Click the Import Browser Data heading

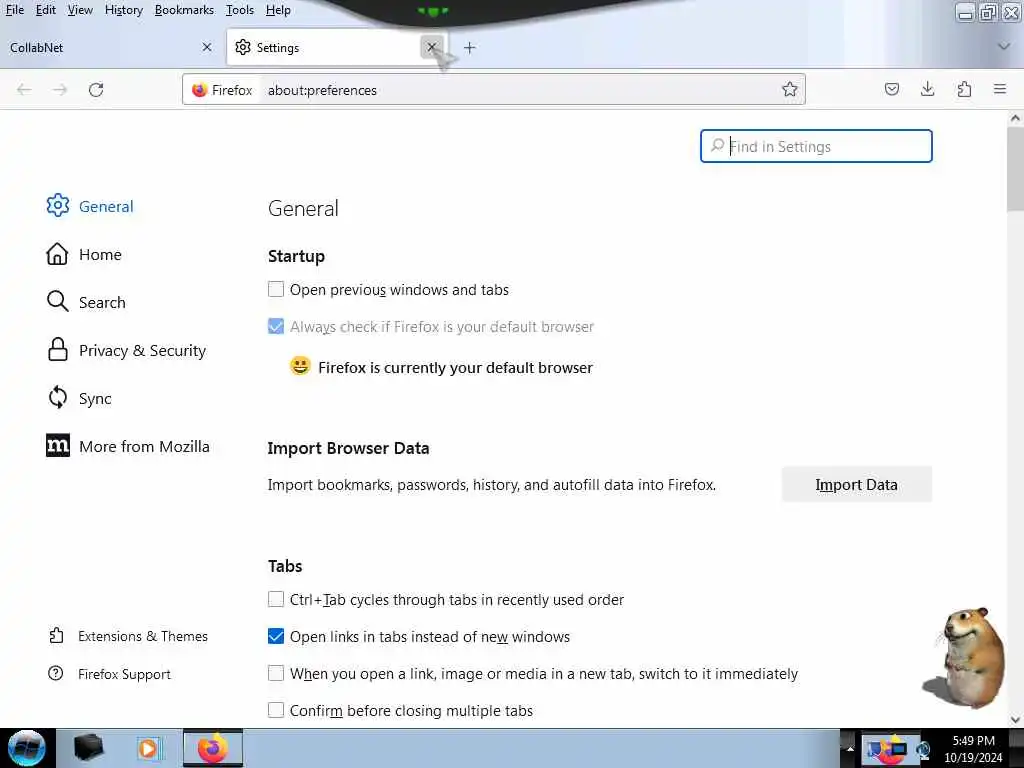point(348,448)
